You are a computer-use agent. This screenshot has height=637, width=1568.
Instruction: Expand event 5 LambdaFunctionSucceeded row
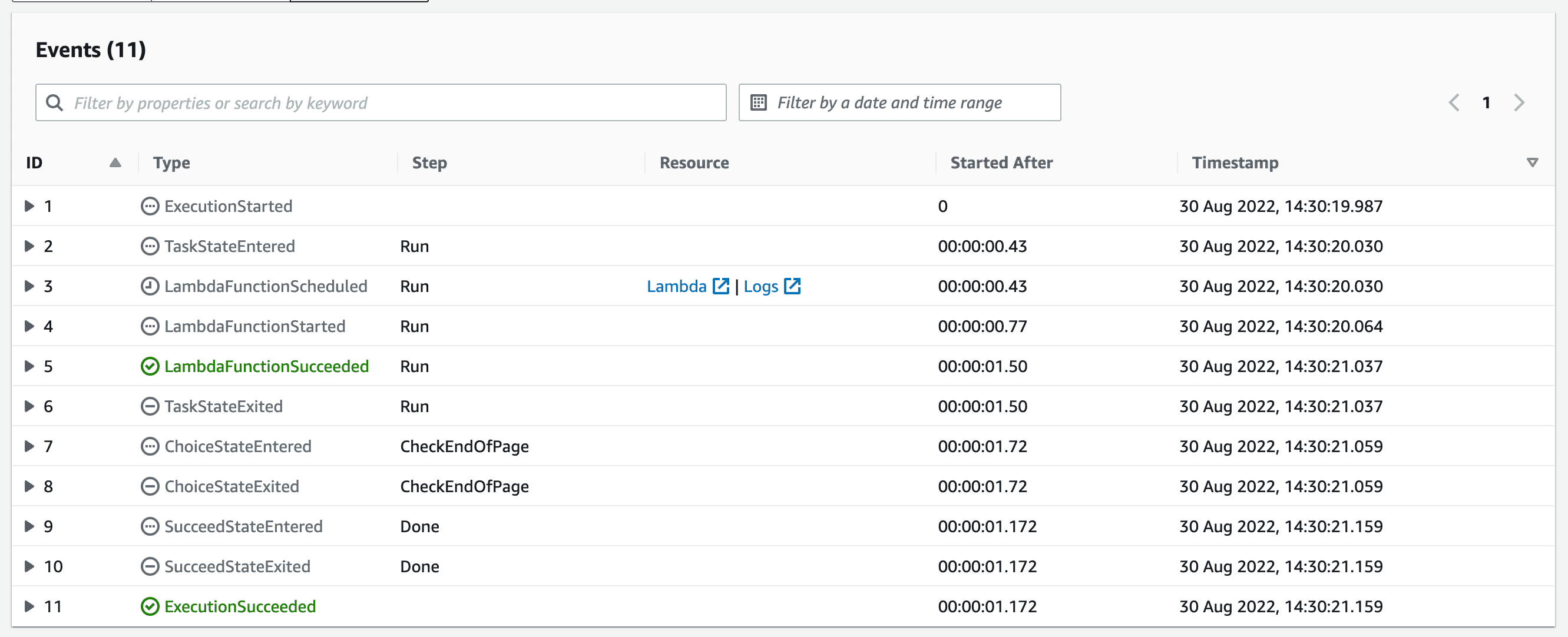tap(29, 366)
